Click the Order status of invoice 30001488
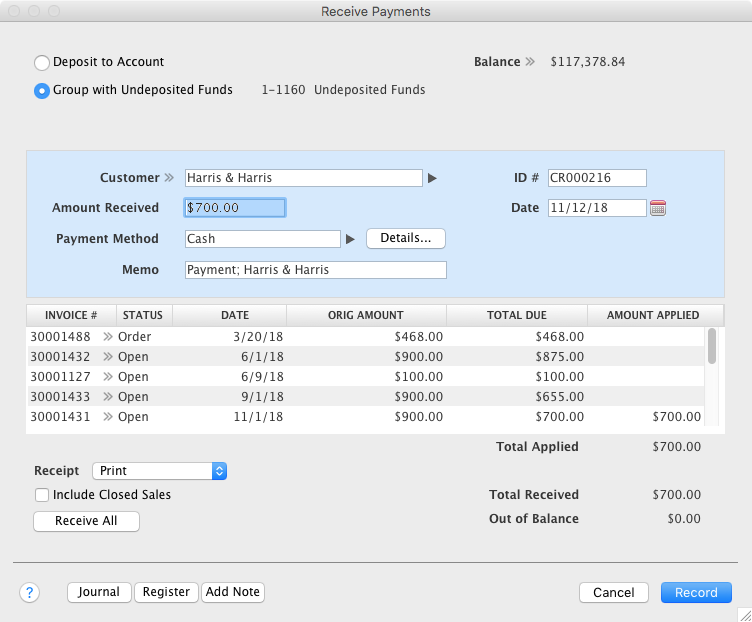The height and width of the screenshot is (622, 752). pyautogui.click(x=134, y=337)
